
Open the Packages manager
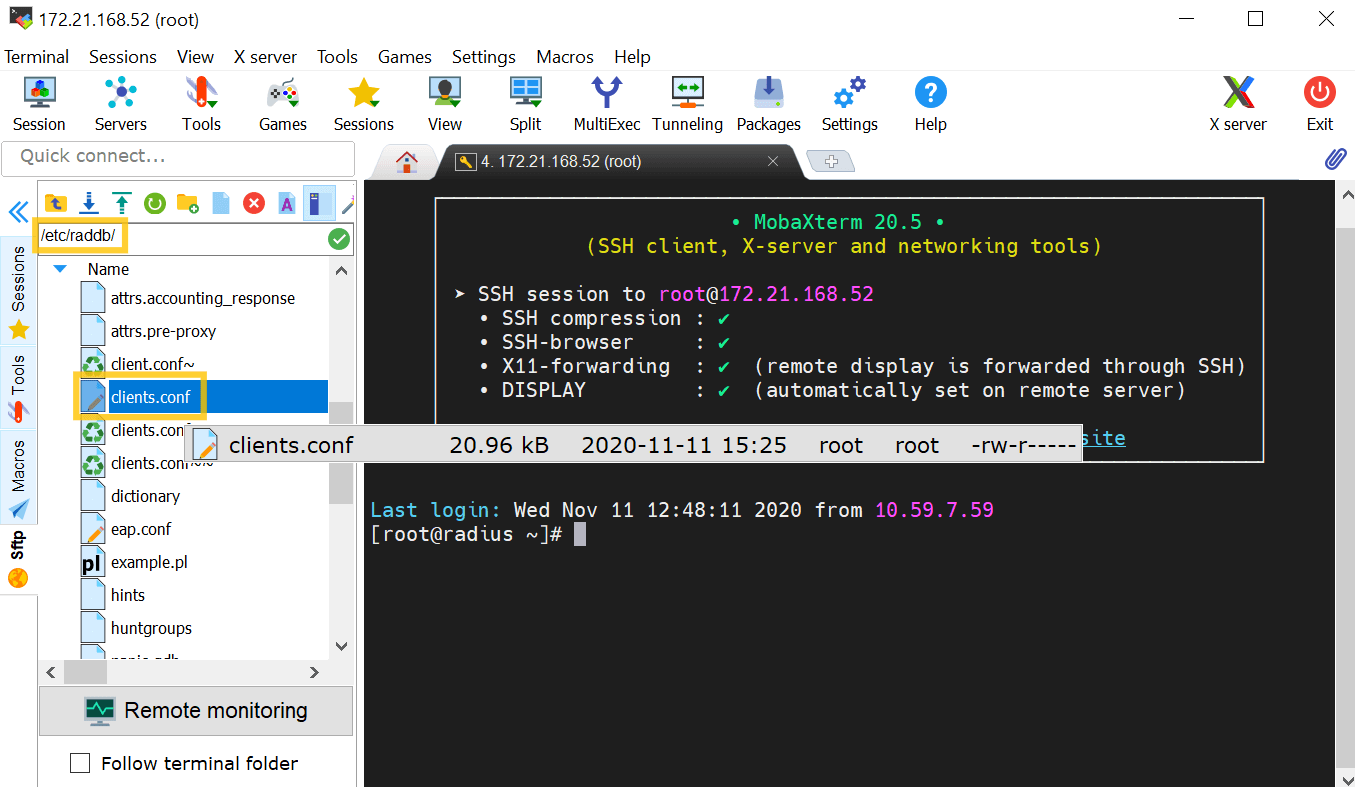tap(768, 103)
